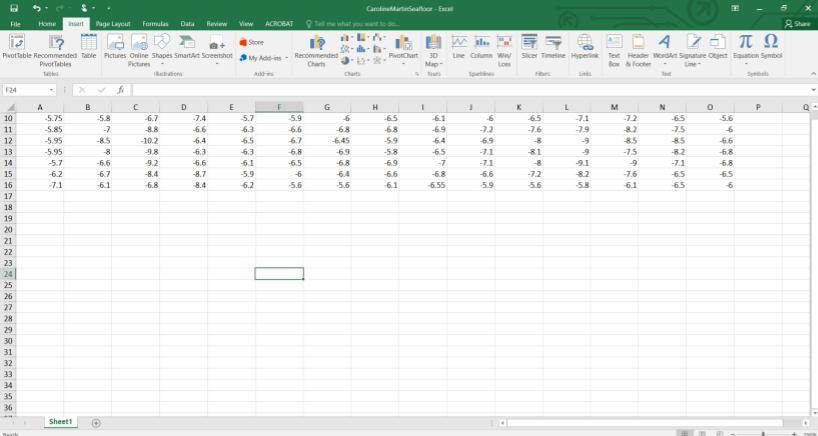Click the zoom in plus button

[x=793, y=433]
